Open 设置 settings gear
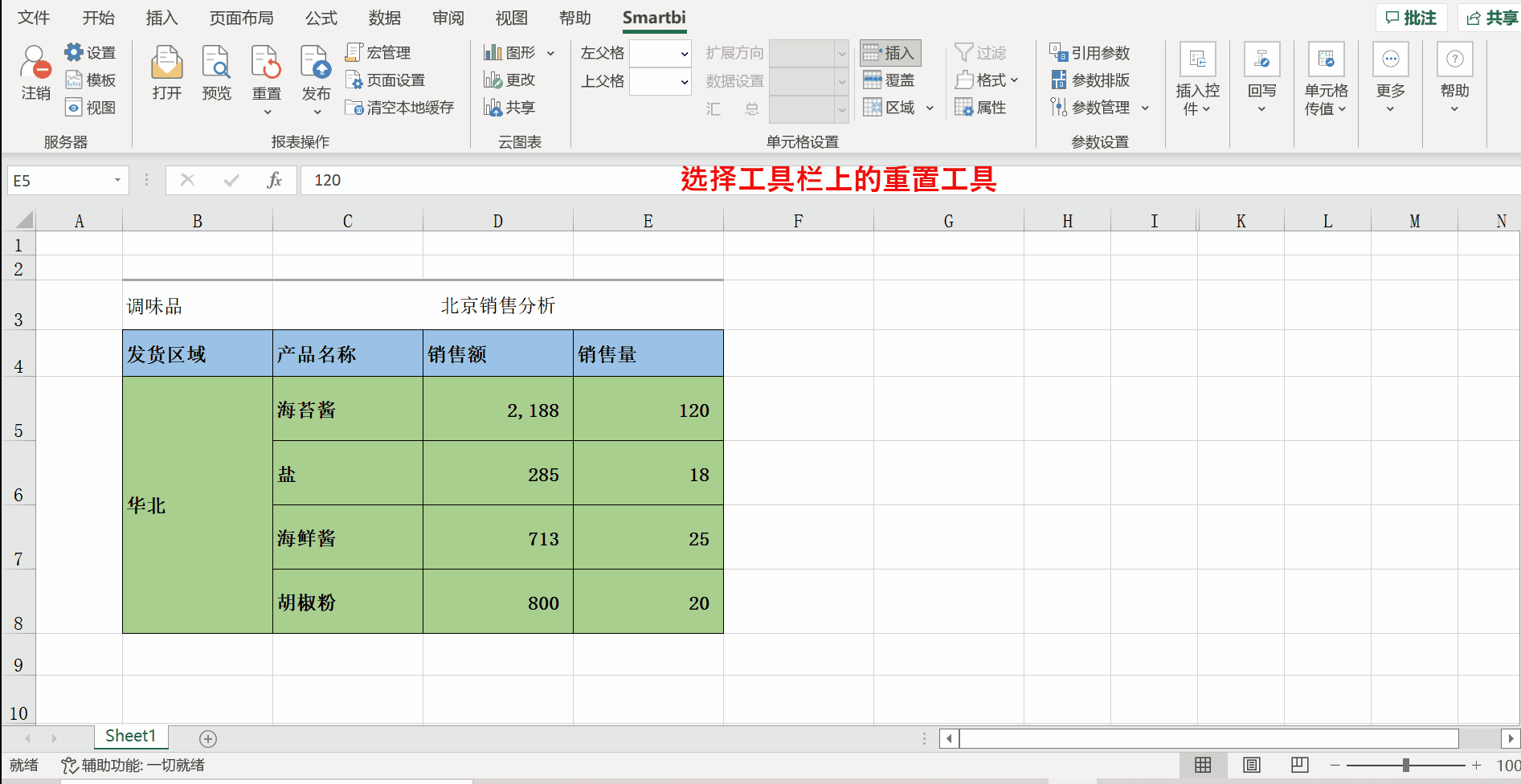1521x784 pixels. point(90,53)
